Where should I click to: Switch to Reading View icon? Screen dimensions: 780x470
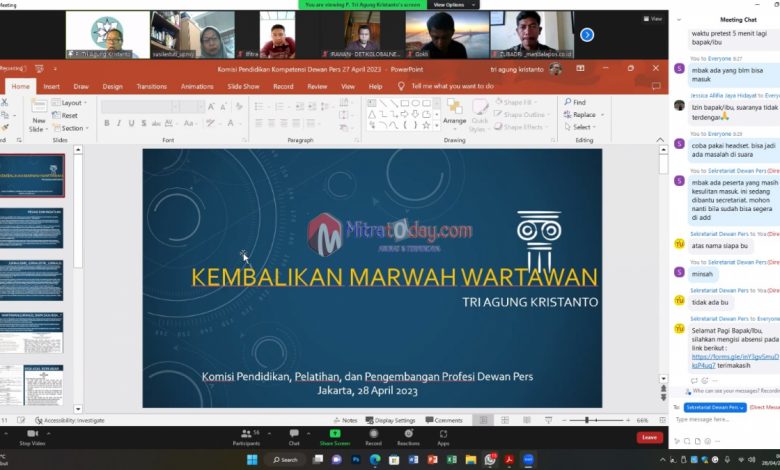click(x=527, y=420)
